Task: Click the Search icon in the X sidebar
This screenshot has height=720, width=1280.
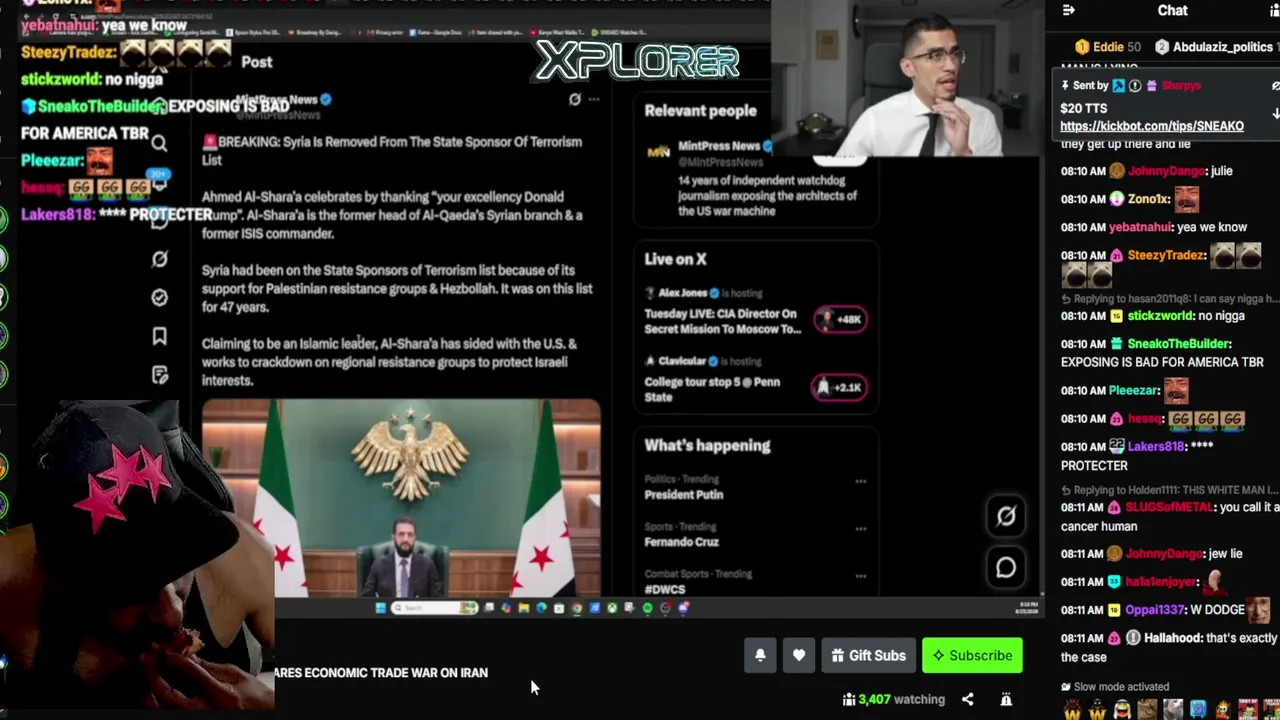Action: pyautogui.click(x=159, y=145)
